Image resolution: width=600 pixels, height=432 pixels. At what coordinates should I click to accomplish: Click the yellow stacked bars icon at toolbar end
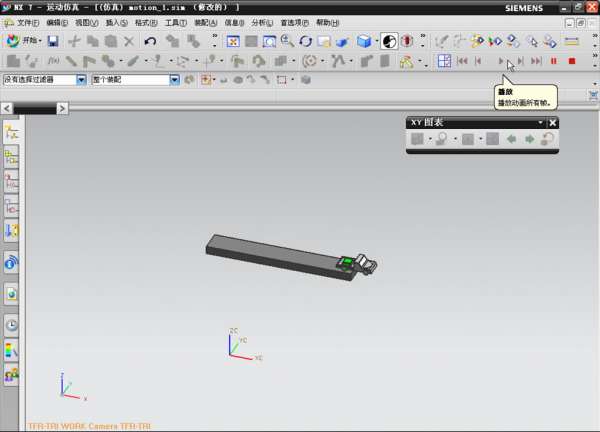572,41
